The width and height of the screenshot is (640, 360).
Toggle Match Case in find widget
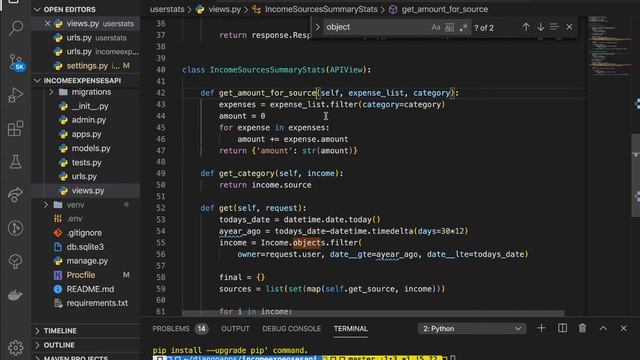pos(436,27)
